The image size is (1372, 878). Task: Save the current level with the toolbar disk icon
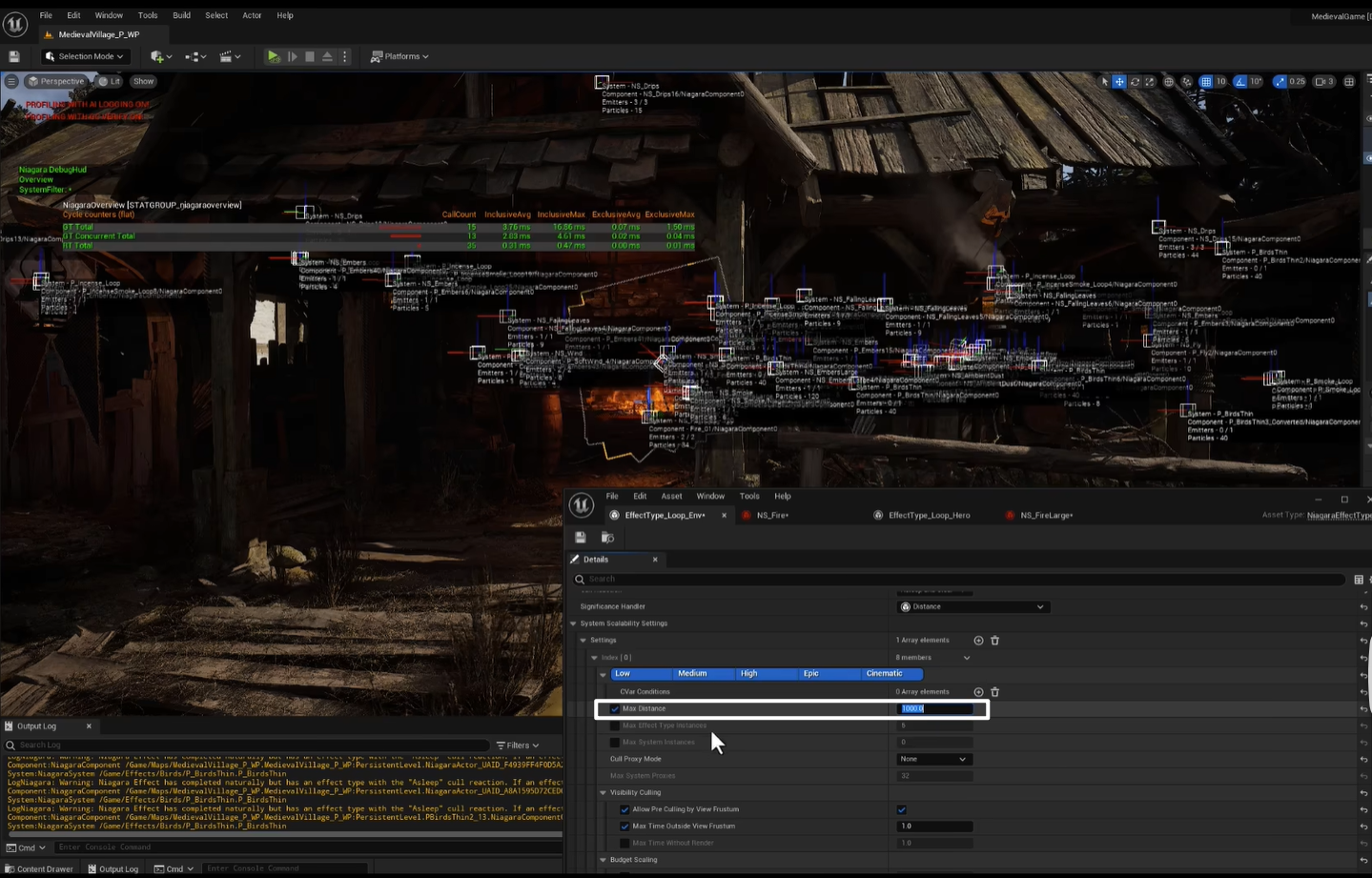click(14, 57)
